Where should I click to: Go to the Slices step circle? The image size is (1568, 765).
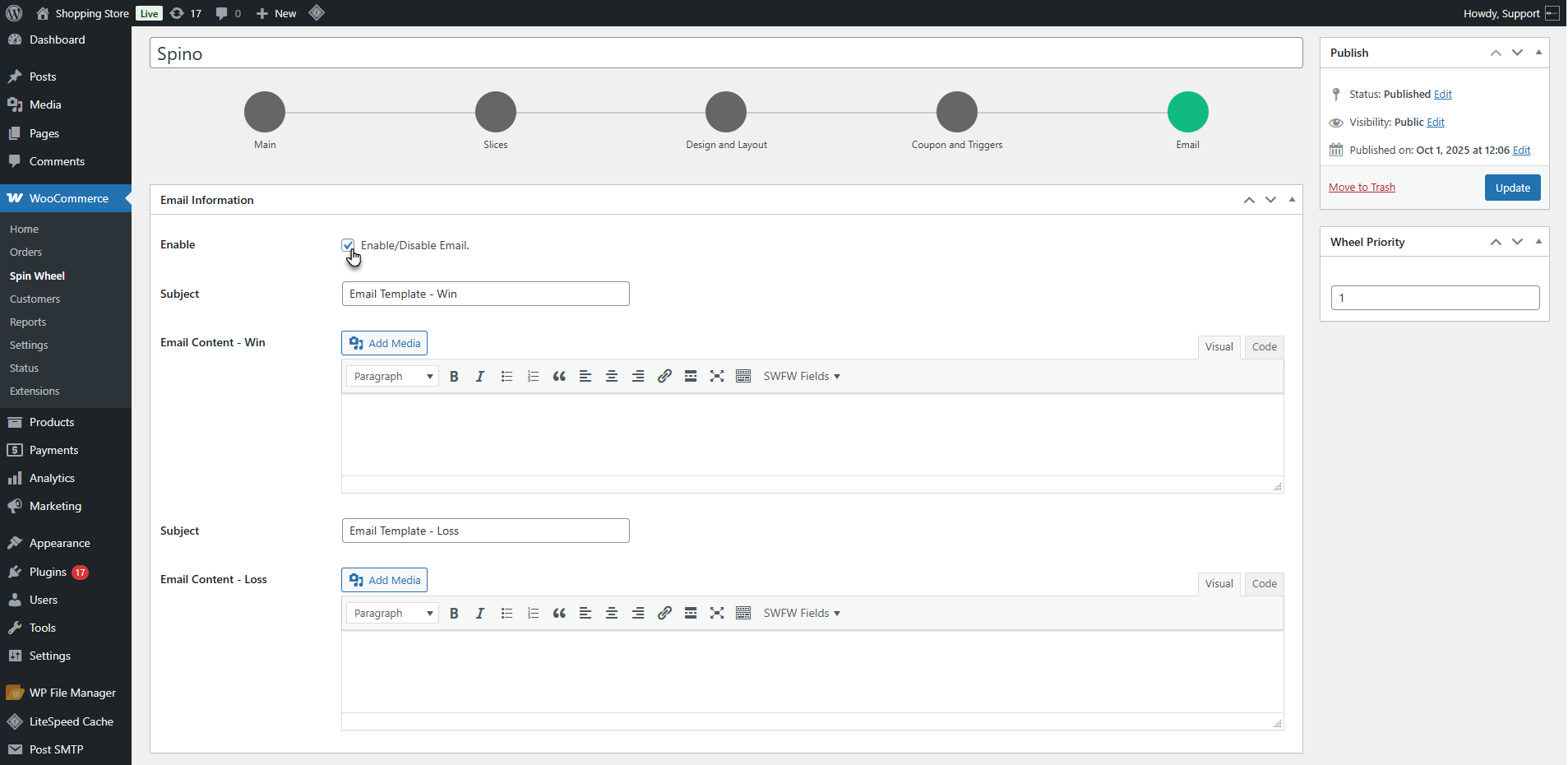(x=496, y=112)
